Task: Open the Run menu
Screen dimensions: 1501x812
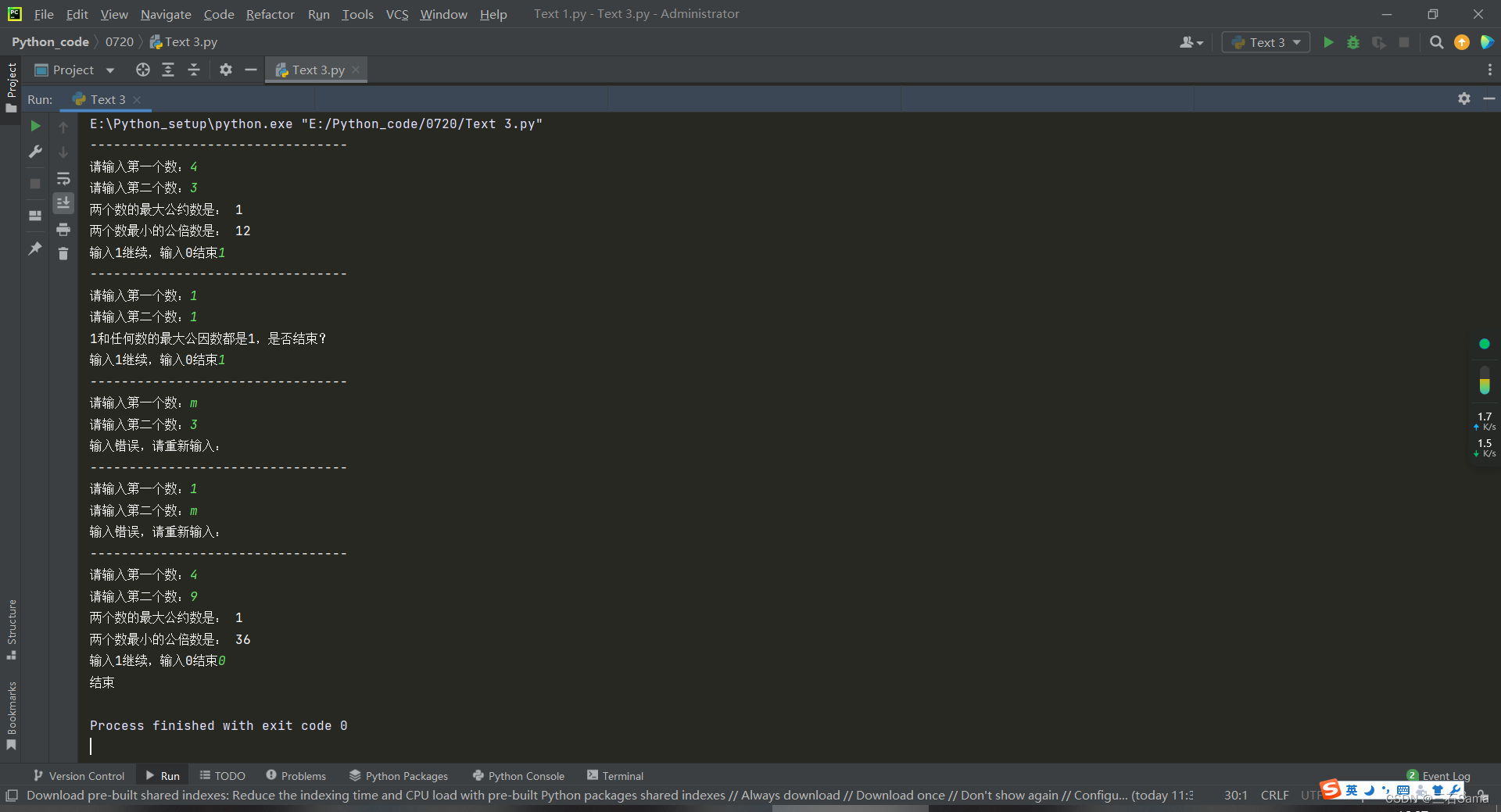Action: [x=318, y=14]
